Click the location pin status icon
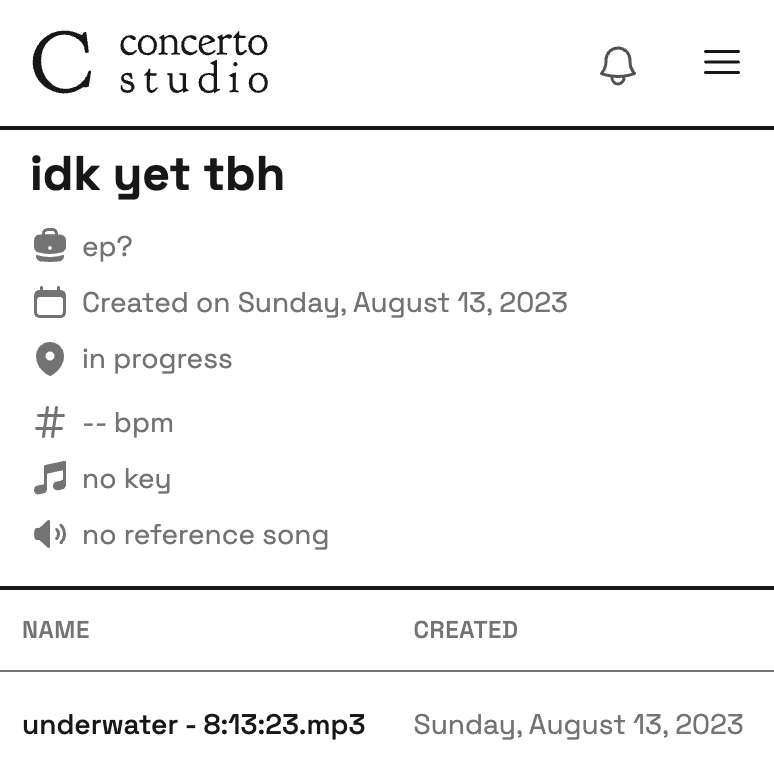774x776 pixels. 49,358
